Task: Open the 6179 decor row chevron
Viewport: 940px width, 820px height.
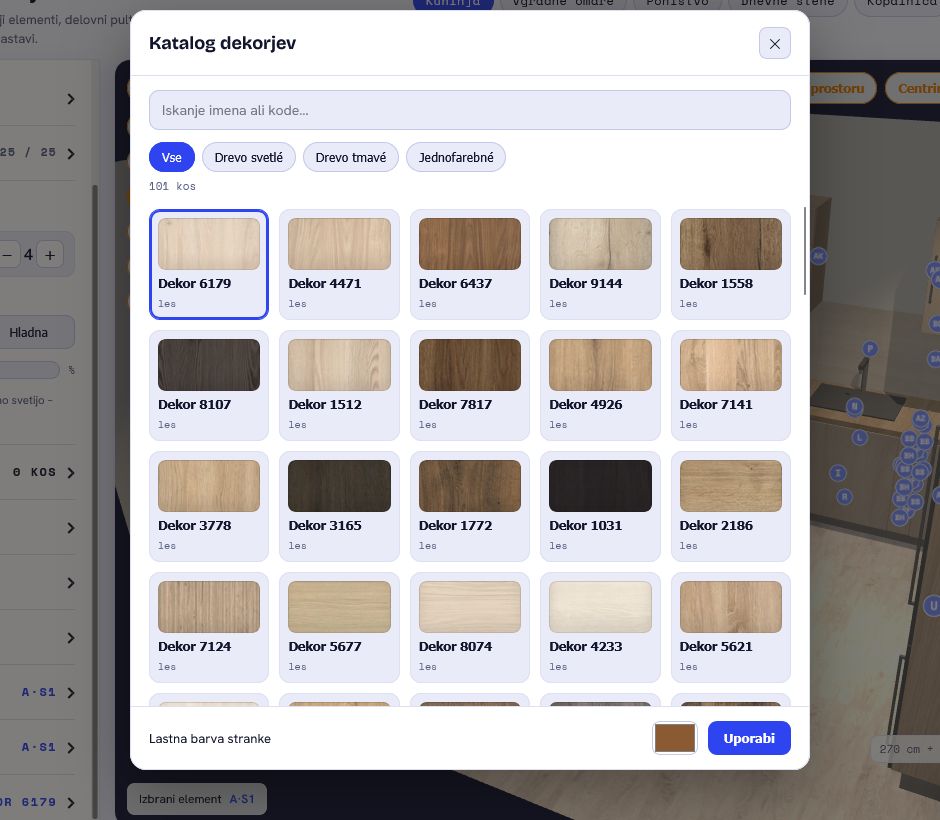Action: point(71,803)
